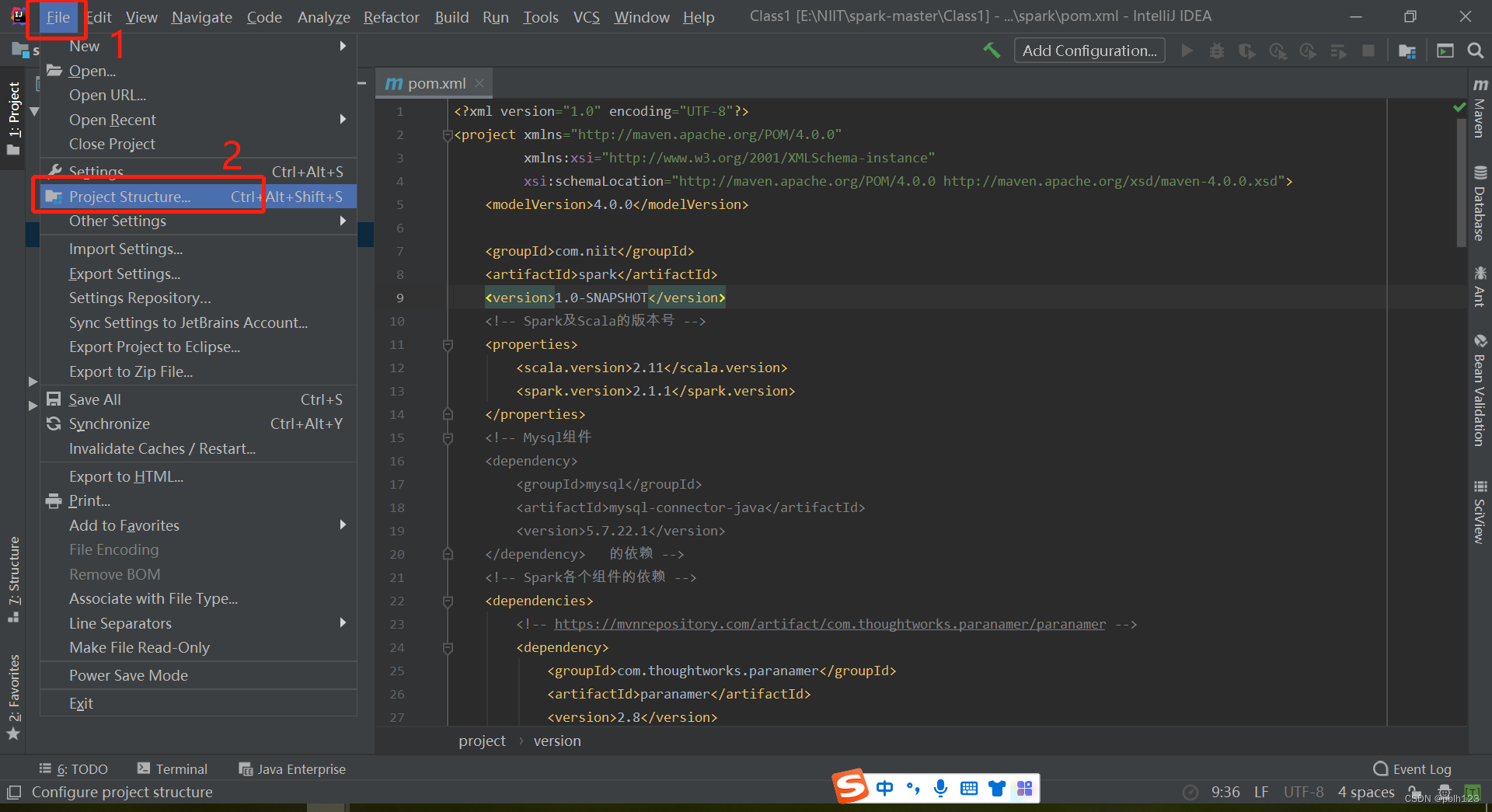Open the mvnrepository paranamer link

[829, 624]
